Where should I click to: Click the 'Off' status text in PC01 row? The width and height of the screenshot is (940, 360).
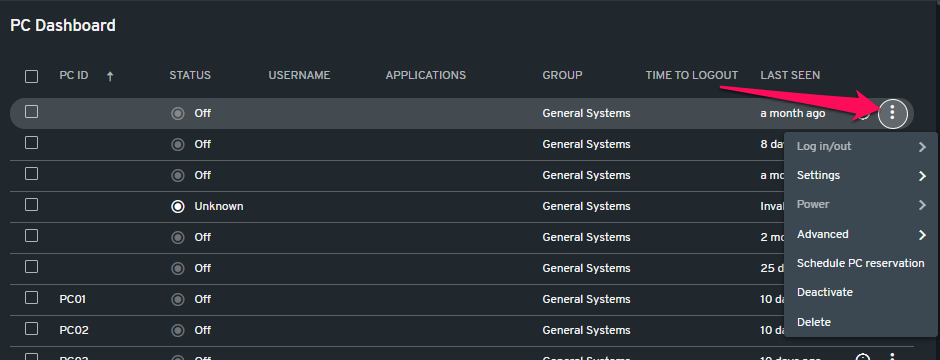tap(203, 299)
